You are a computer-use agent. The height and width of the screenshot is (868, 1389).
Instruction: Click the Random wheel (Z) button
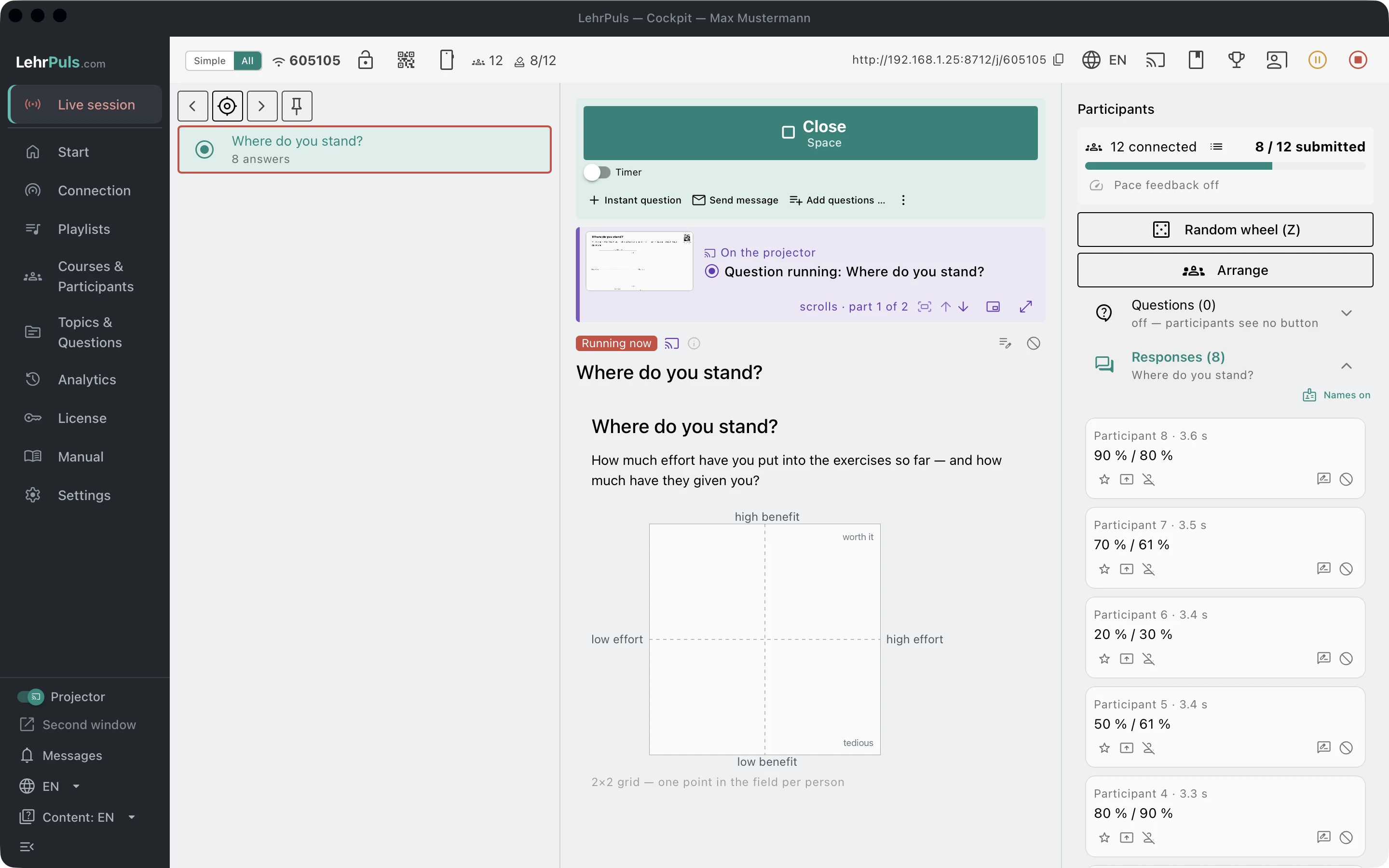pos(1225,230)
